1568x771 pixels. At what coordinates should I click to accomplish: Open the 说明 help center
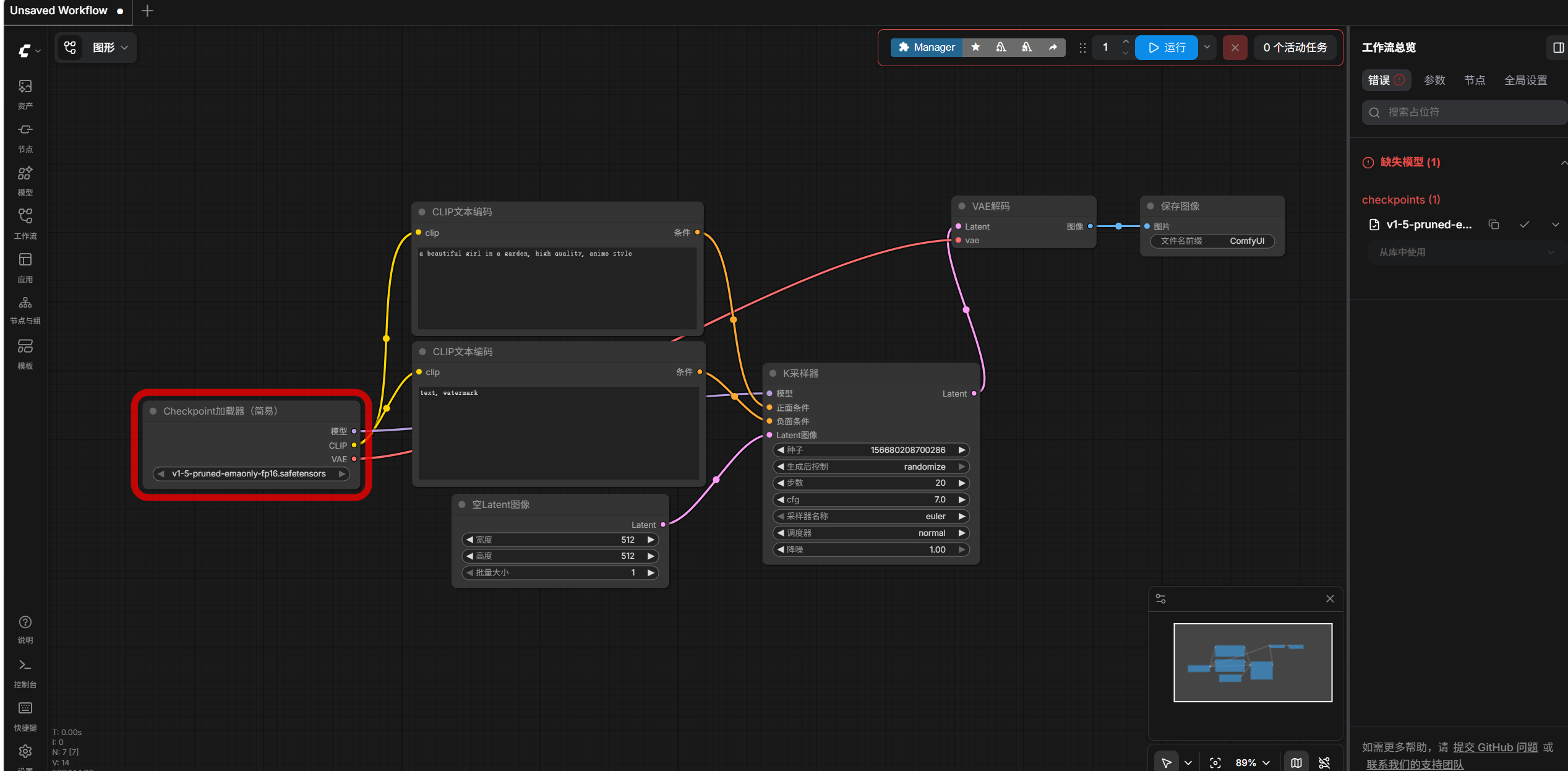click(25, 630)
